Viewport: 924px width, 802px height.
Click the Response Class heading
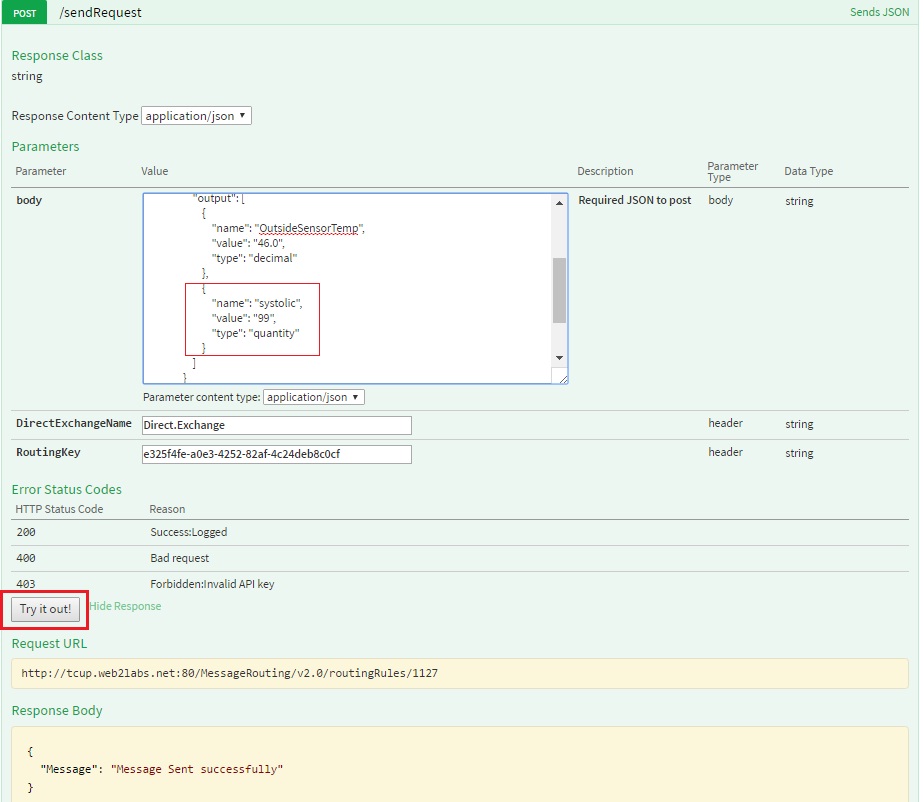tap(57, 55)
